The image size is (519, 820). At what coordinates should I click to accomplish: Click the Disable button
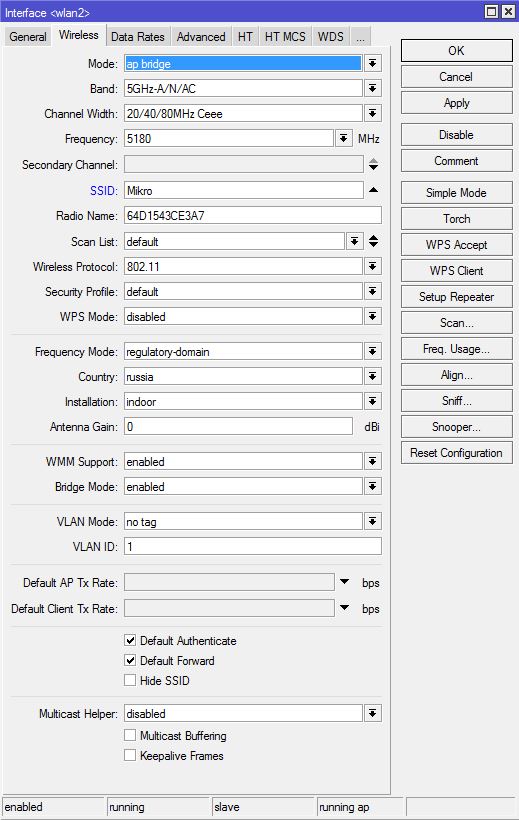click(x=456, y=135)
